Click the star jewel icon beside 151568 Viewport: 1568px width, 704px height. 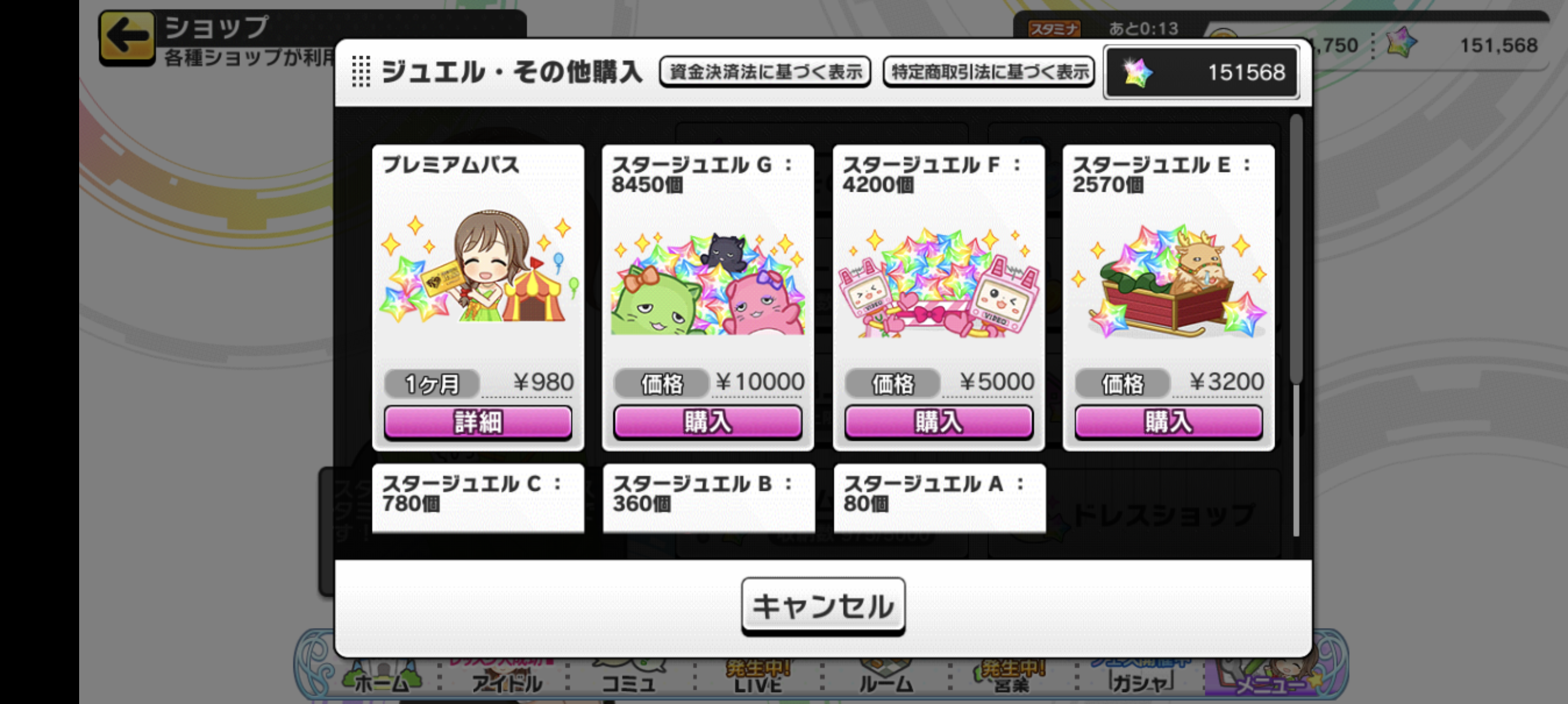1136,73
